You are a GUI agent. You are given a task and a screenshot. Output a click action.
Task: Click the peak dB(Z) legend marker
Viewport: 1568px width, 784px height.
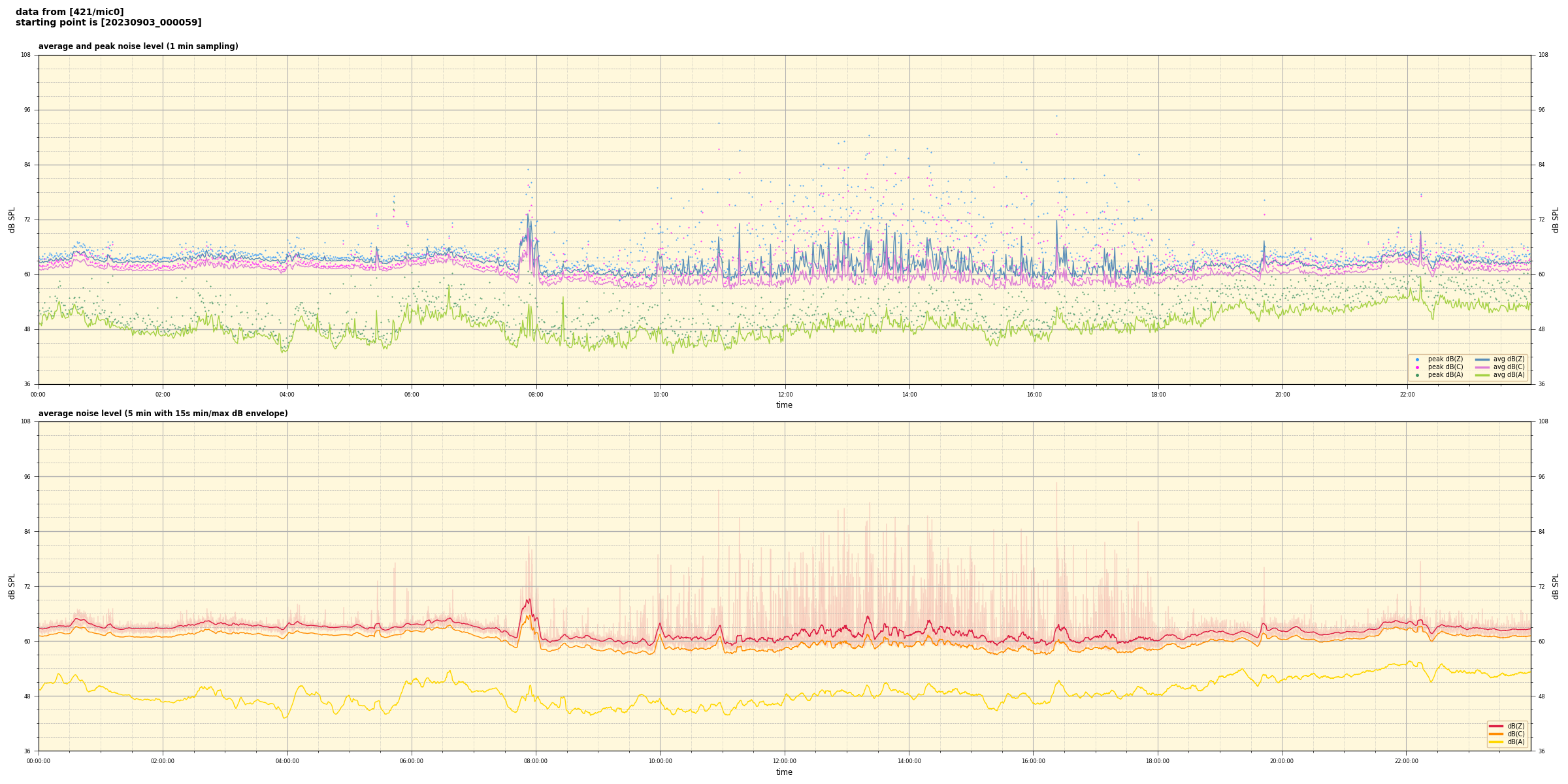pyautogui.click(x=1417, y=359)
